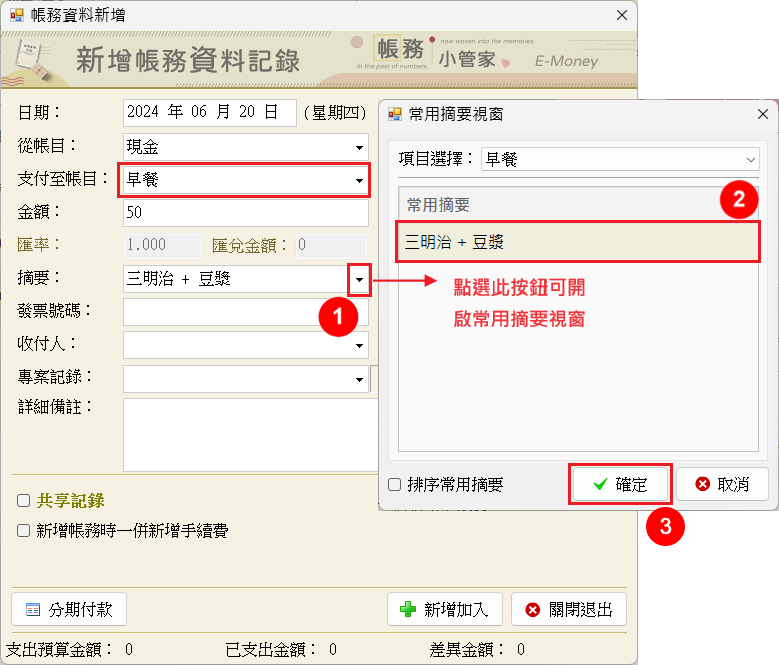Click the 取消 button
The image size is (779, 665).
(x=722, y=484)
